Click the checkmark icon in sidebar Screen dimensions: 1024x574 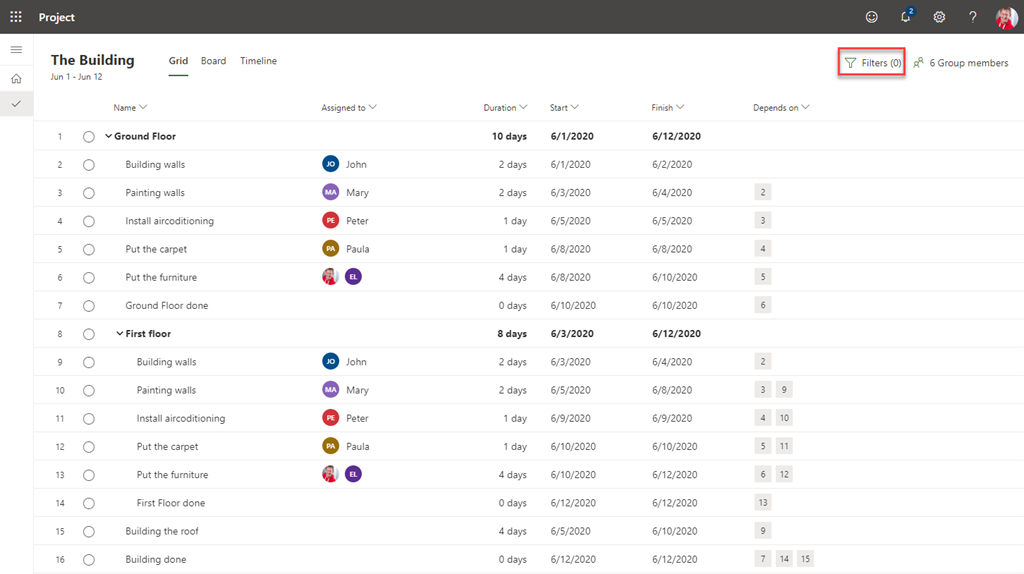(16, 104)
